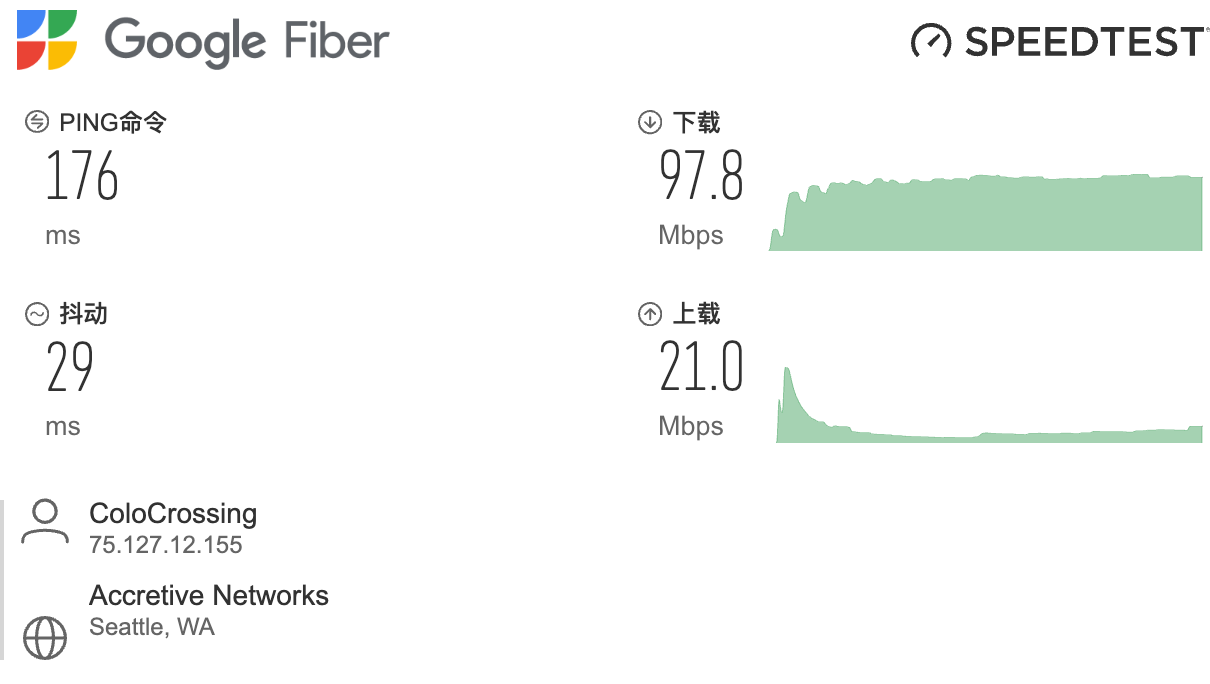1210x684 pixels.
Task: Click the Accretive Networks server name
Action: [209, 596]
